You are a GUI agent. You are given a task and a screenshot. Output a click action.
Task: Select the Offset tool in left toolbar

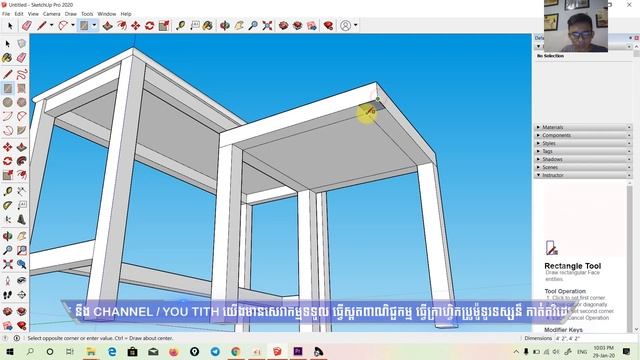(22, 176)
